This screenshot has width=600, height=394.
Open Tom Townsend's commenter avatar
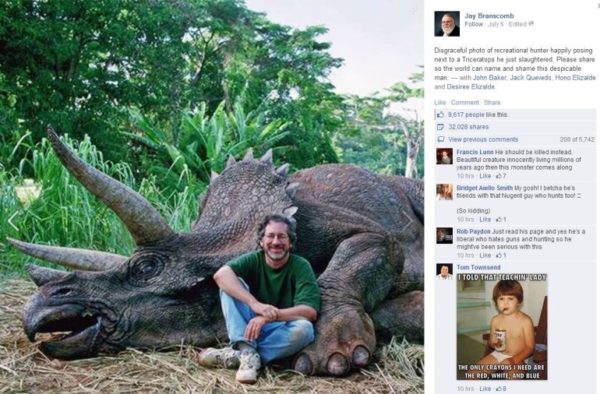click(x=444, y=272)
